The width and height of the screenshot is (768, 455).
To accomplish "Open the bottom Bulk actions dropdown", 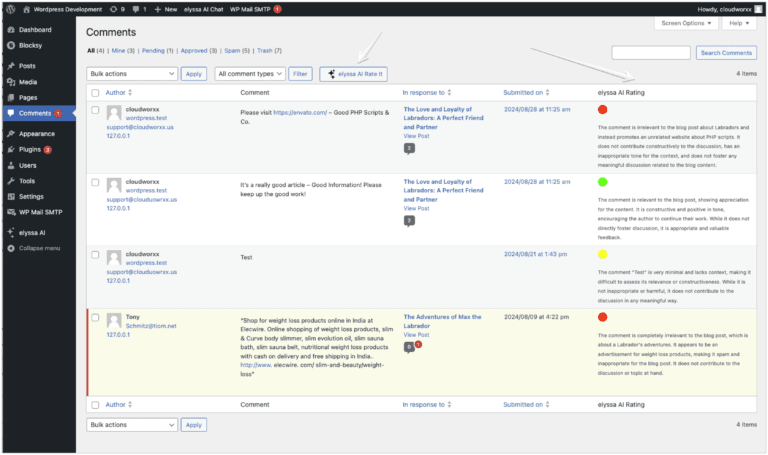I will 132,425.
